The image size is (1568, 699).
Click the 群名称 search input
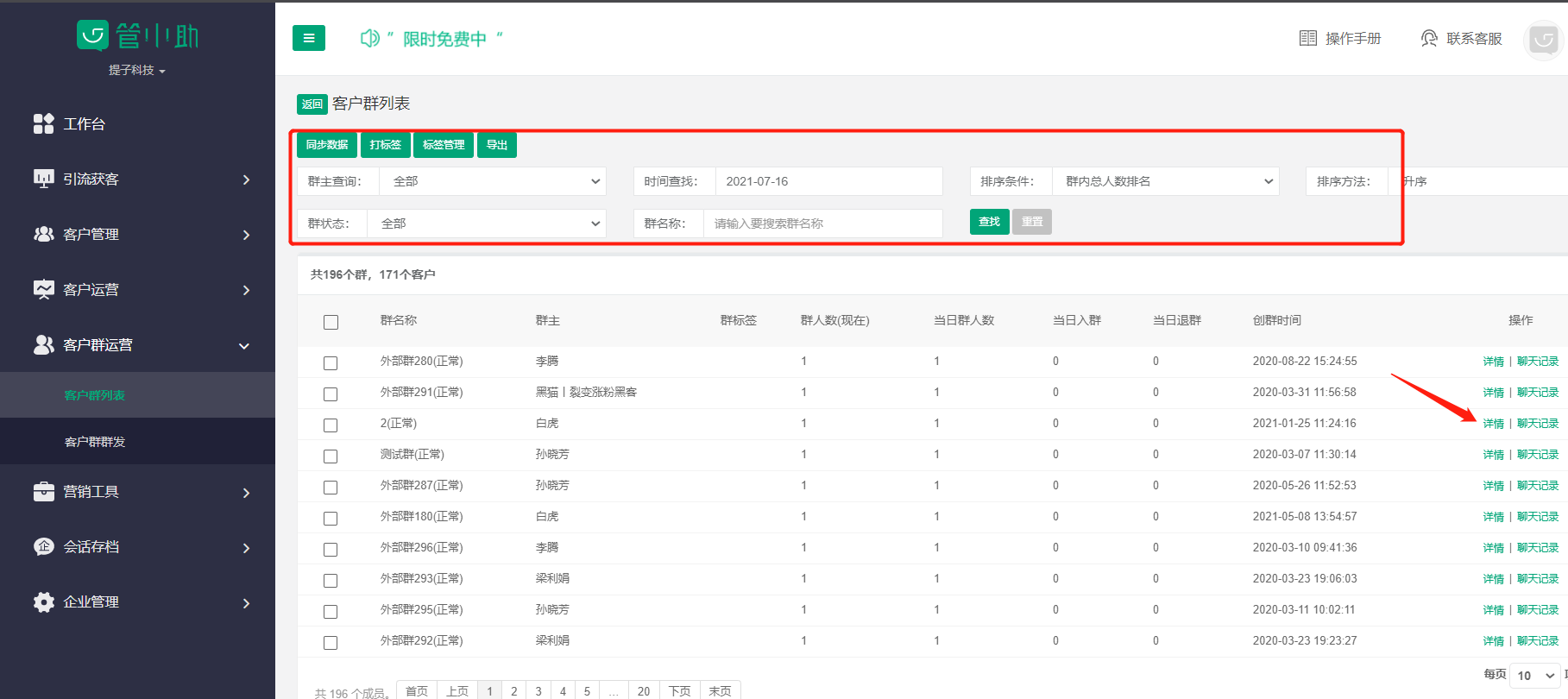click(823, 224)
